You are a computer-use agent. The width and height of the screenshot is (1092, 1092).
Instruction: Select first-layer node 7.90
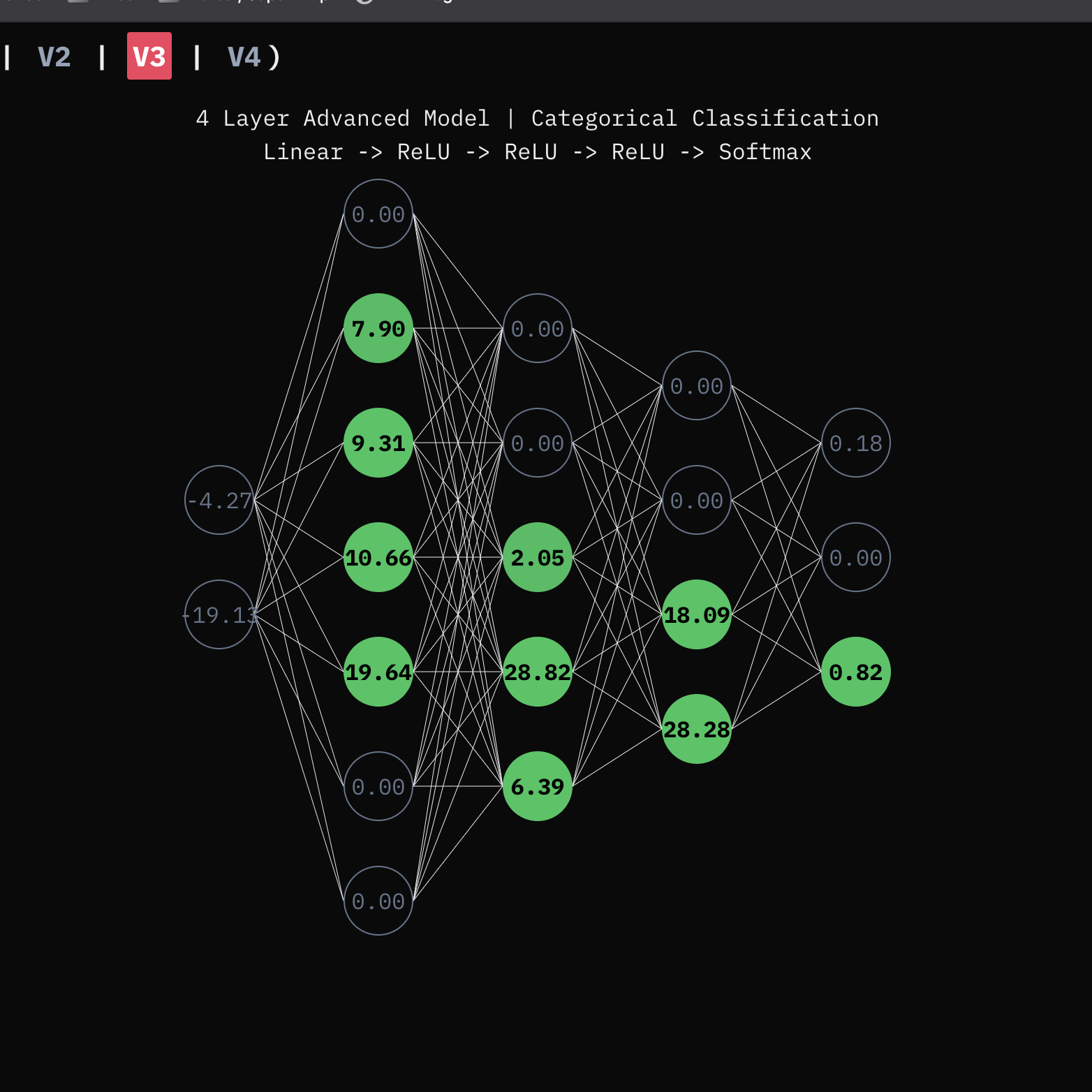378,328
